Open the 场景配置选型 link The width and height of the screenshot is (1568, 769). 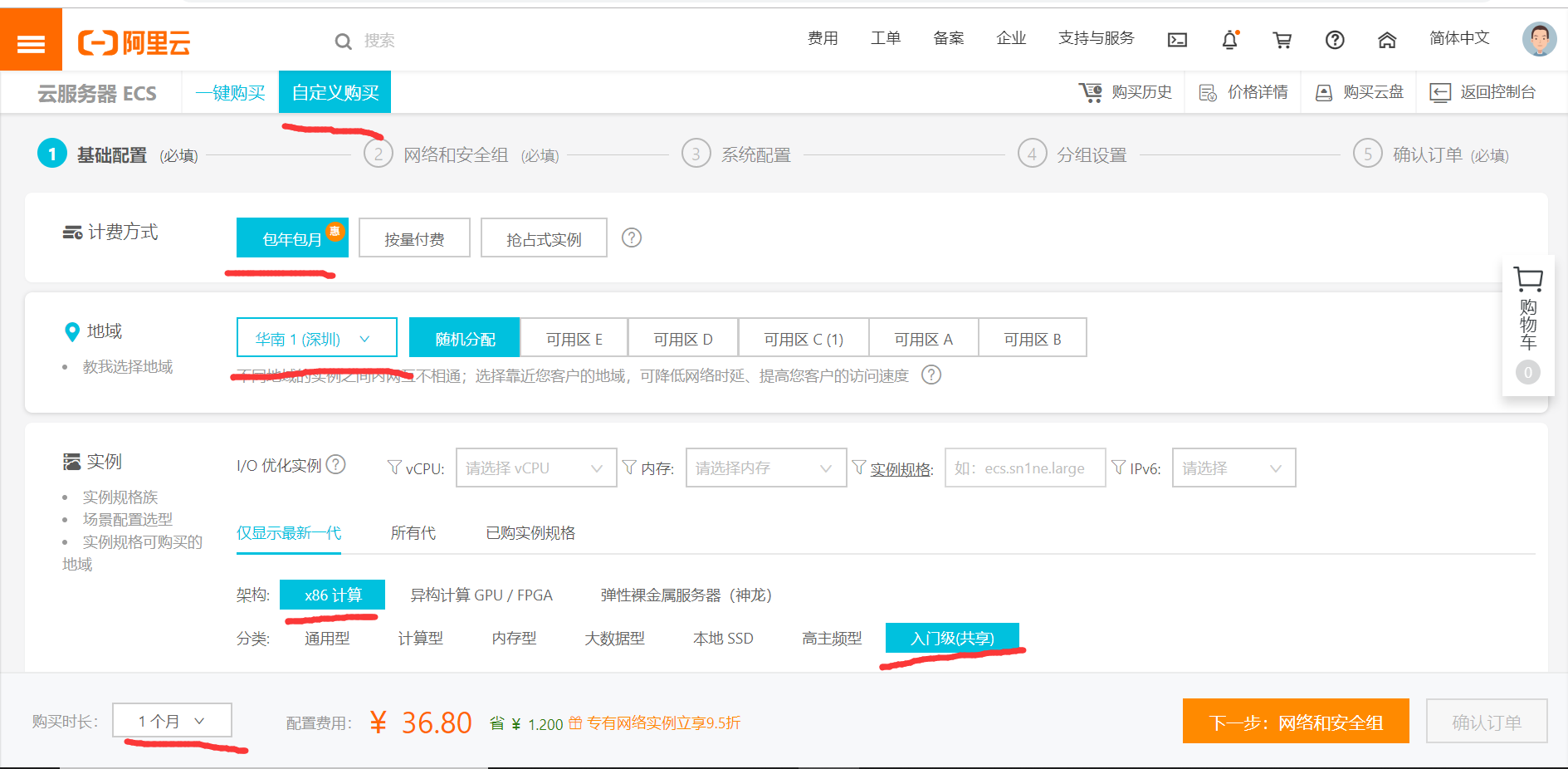[128, 519]
